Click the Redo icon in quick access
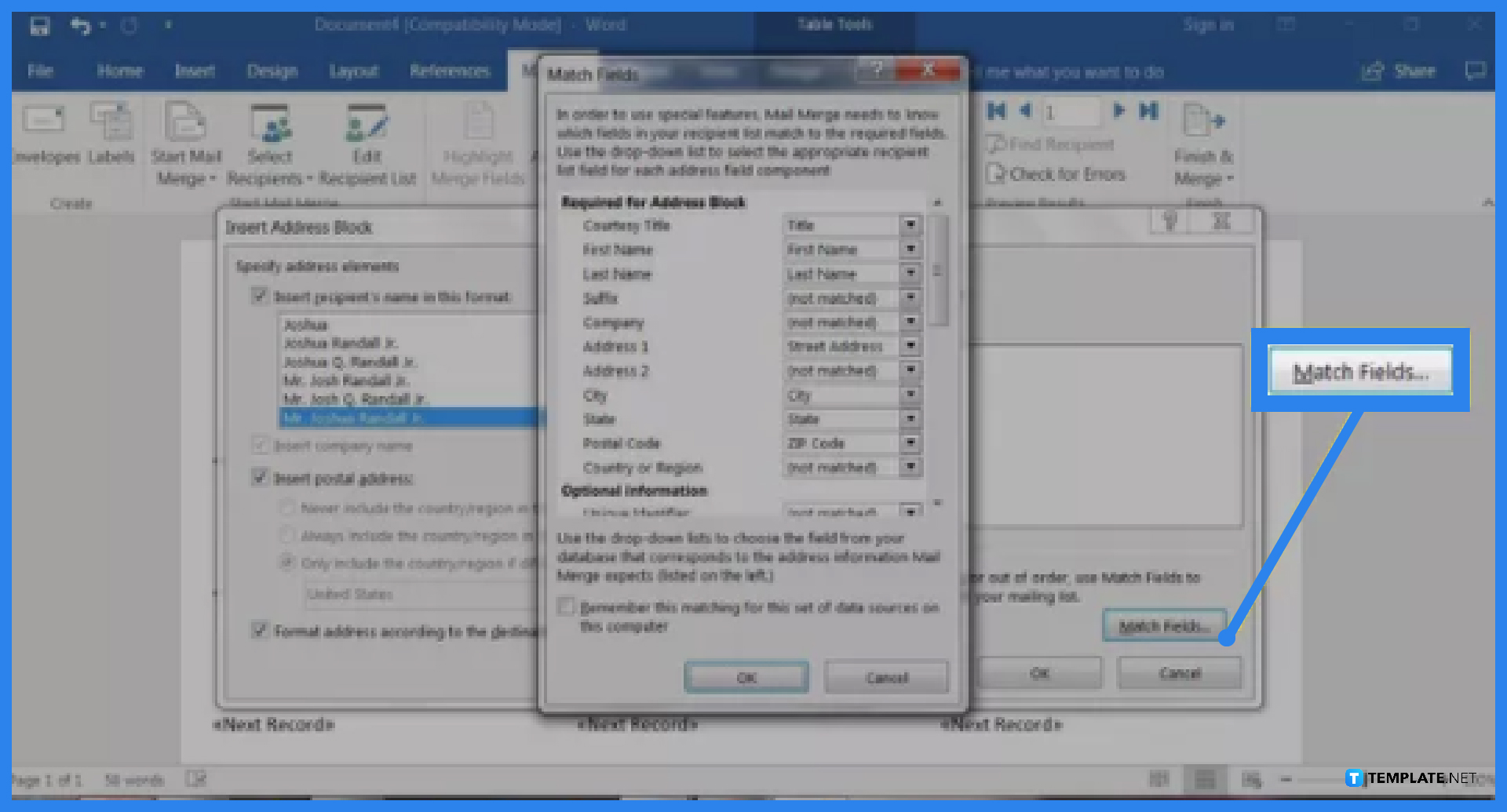 130,26
